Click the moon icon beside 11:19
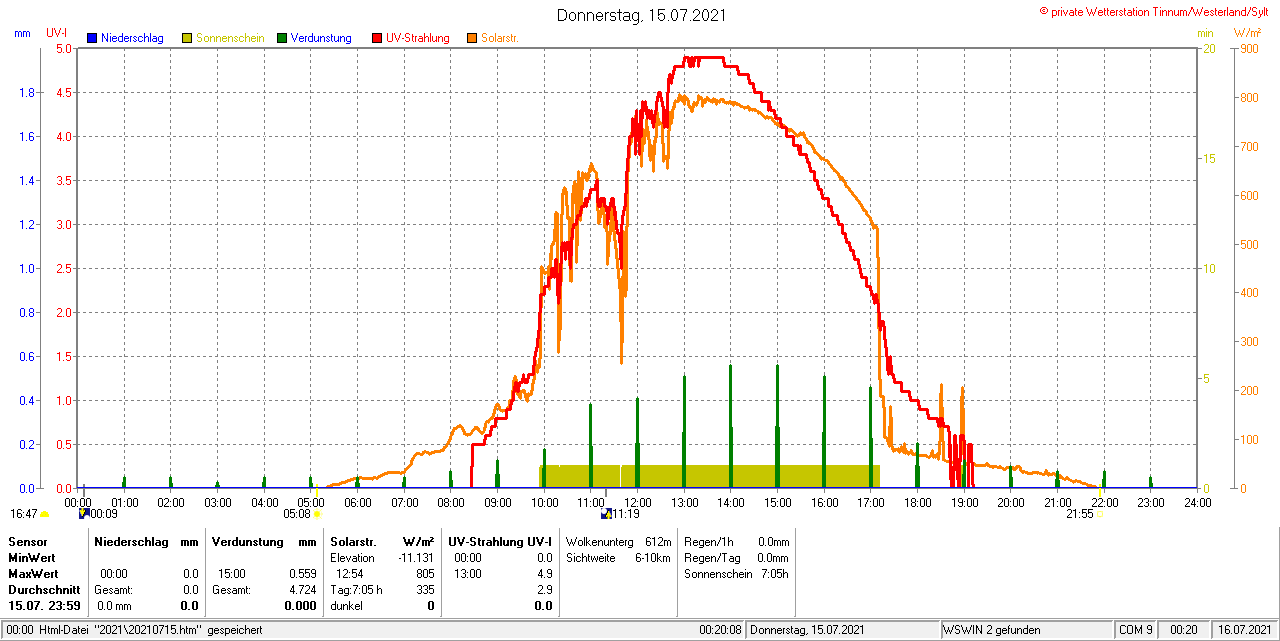This screenshot has height=641, width=1280. pos(605,514)
